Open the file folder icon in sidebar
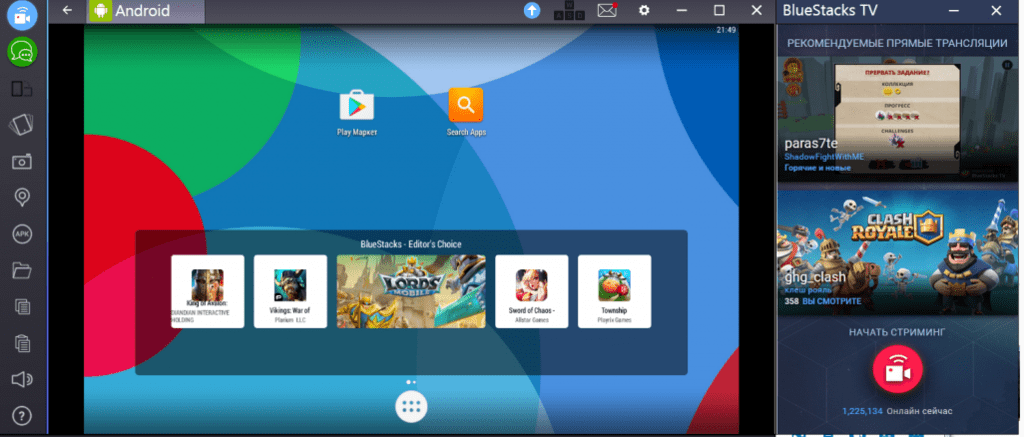The width and height of the screenshot is (1024, 437). [x=22, y=270]
